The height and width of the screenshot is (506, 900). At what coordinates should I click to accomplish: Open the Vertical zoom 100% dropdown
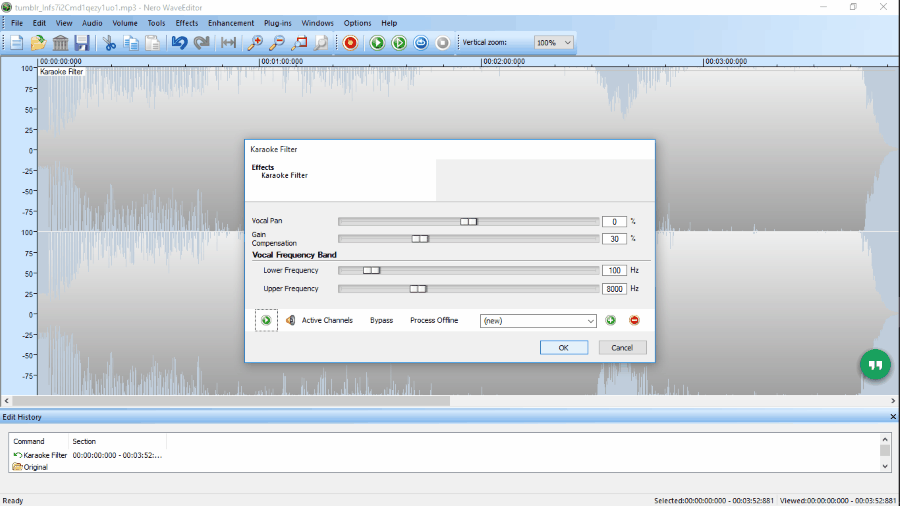pos(553,42)
